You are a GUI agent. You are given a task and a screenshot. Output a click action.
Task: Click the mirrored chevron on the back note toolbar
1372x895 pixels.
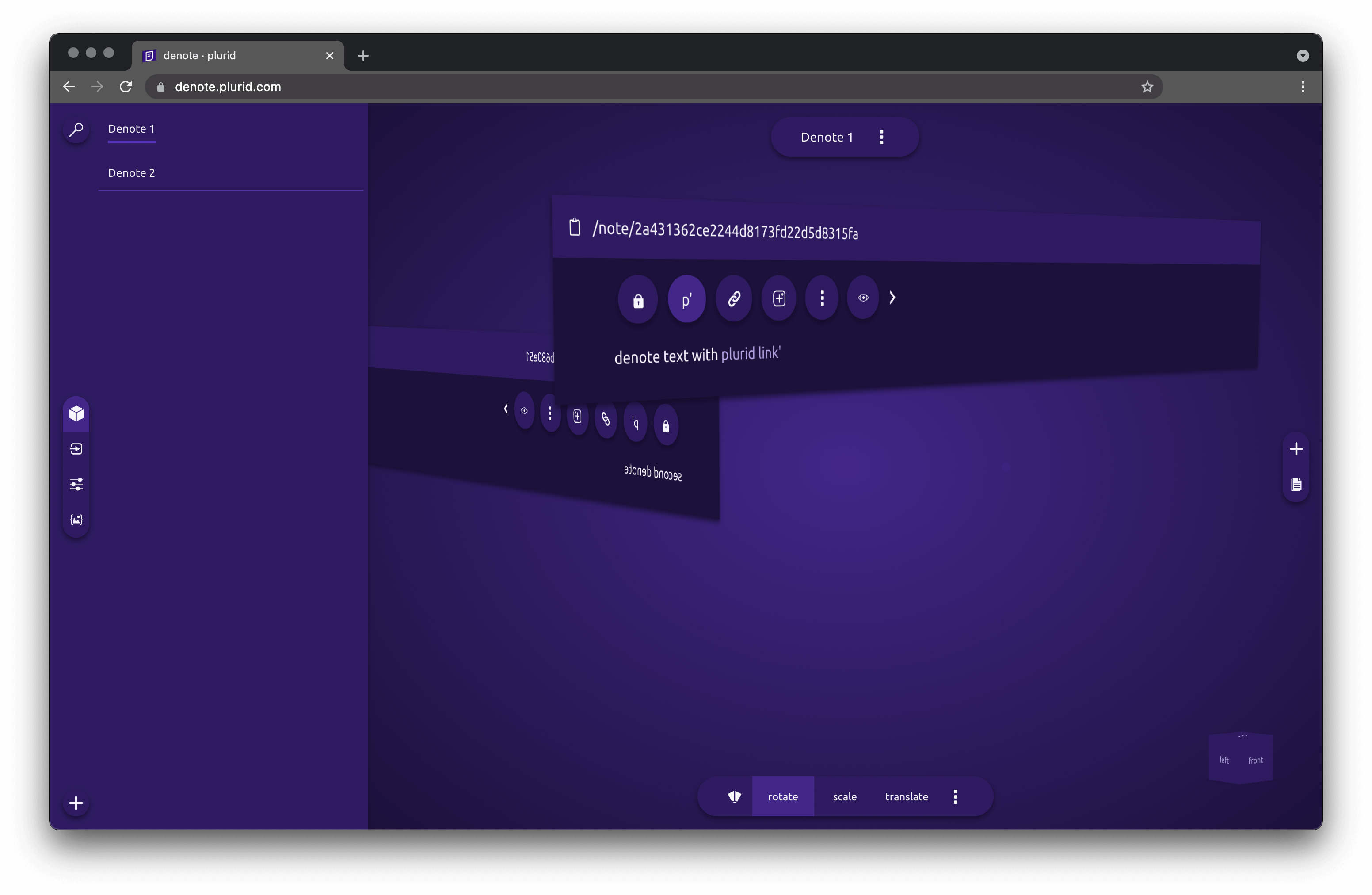click(506, 409)
